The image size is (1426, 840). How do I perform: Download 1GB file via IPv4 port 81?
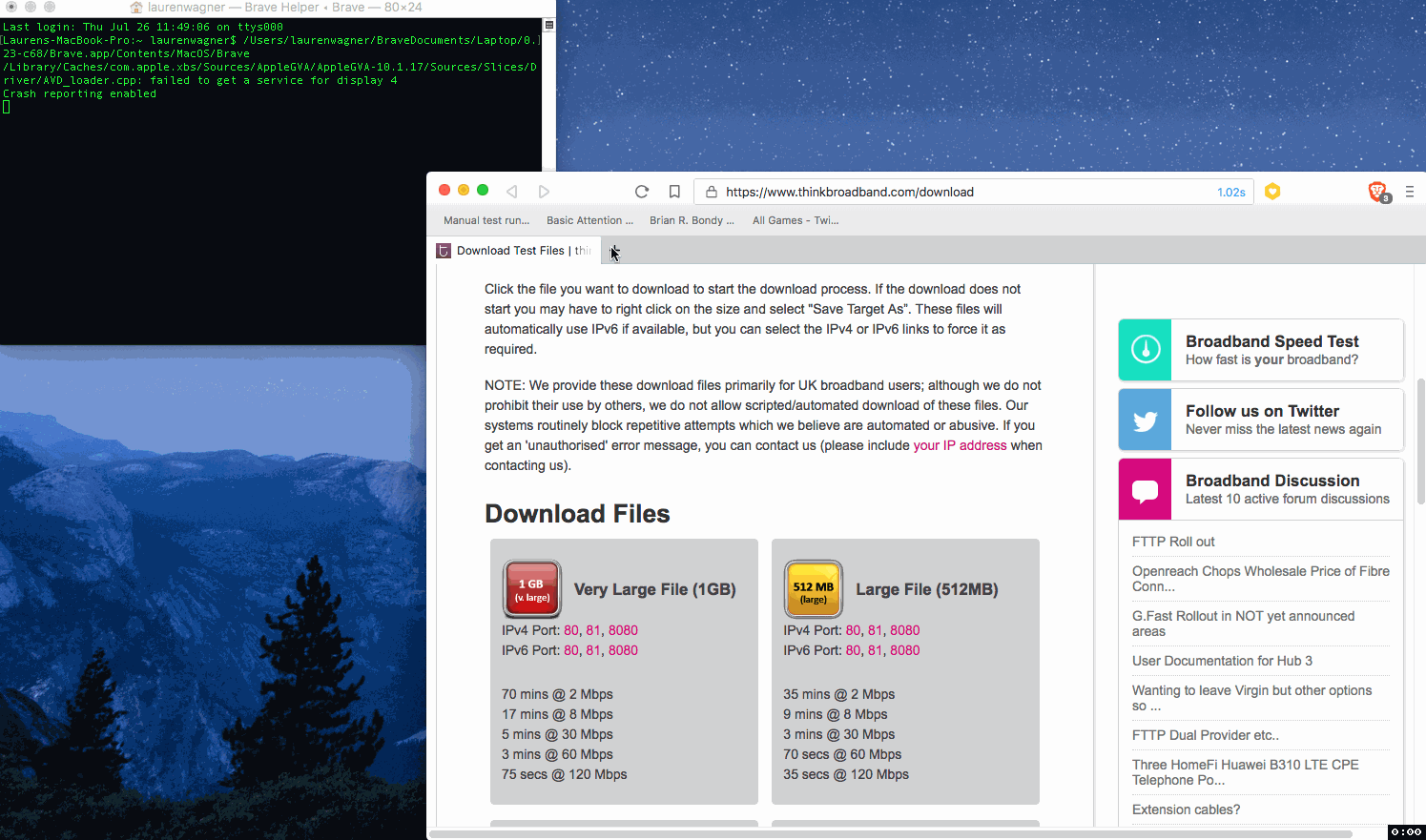tap(593, 630)
